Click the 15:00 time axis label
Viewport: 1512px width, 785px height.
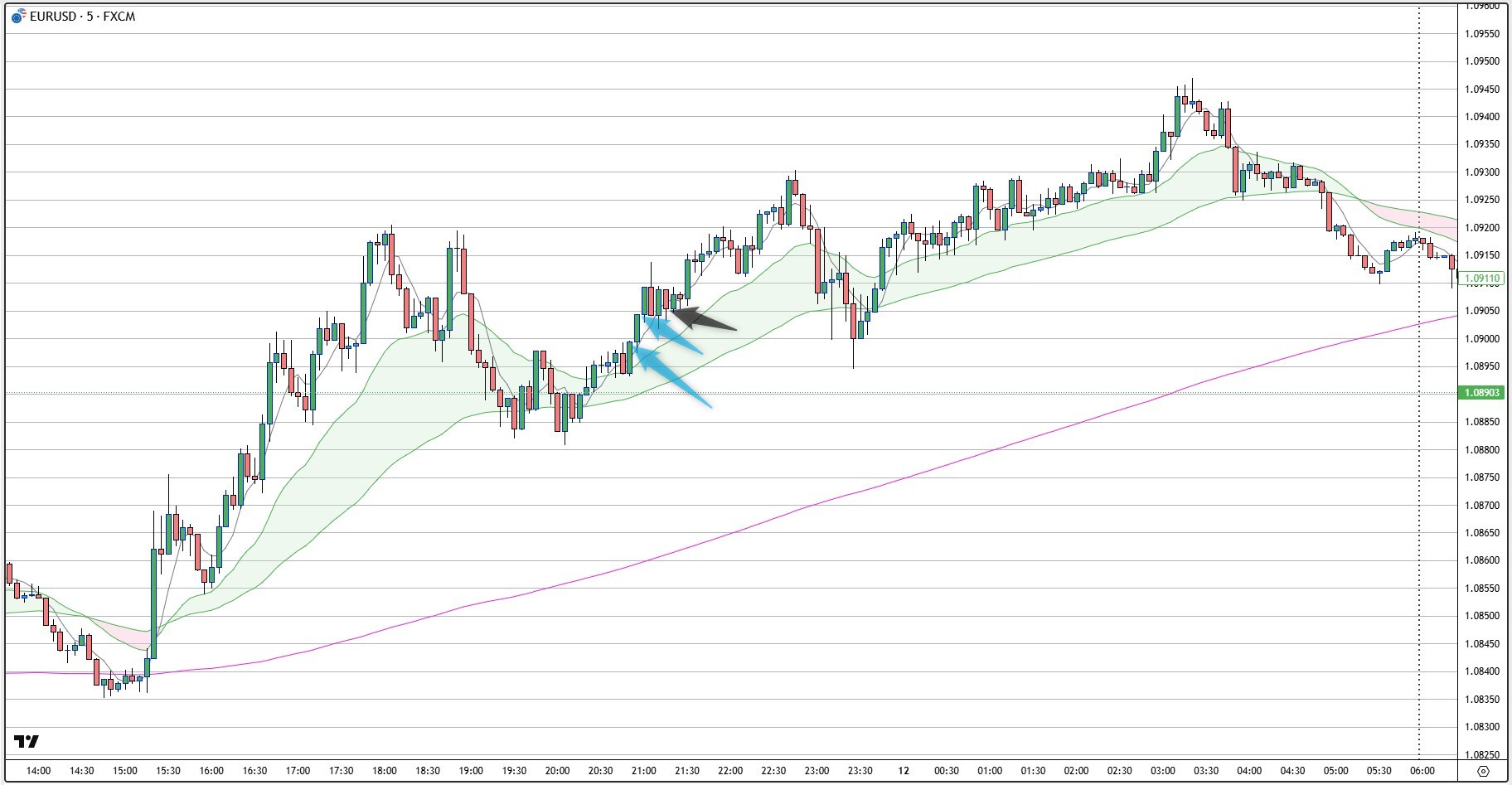point(124,771)
